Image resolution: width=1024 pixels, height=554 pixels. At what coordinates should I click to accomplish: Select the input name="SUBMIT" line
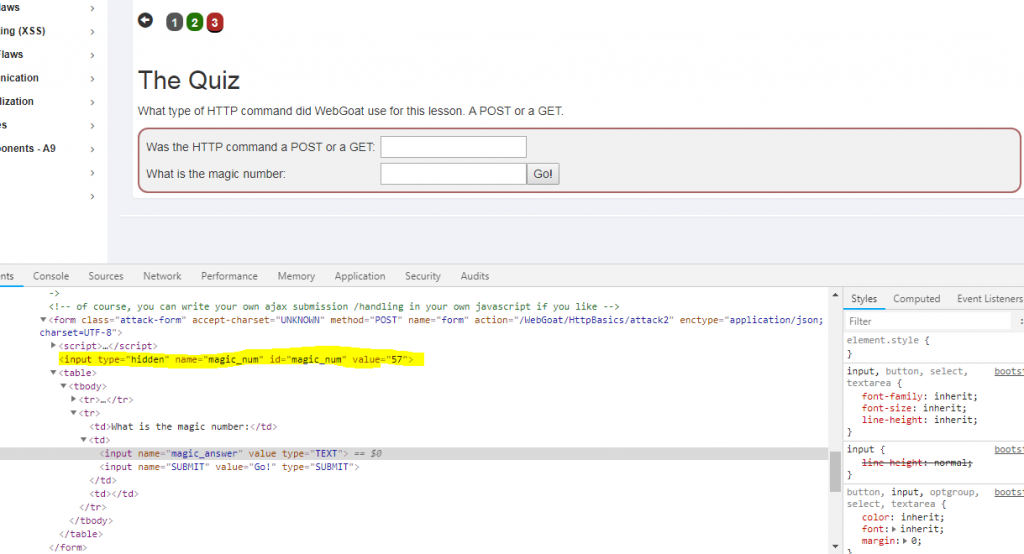point(229,467)
